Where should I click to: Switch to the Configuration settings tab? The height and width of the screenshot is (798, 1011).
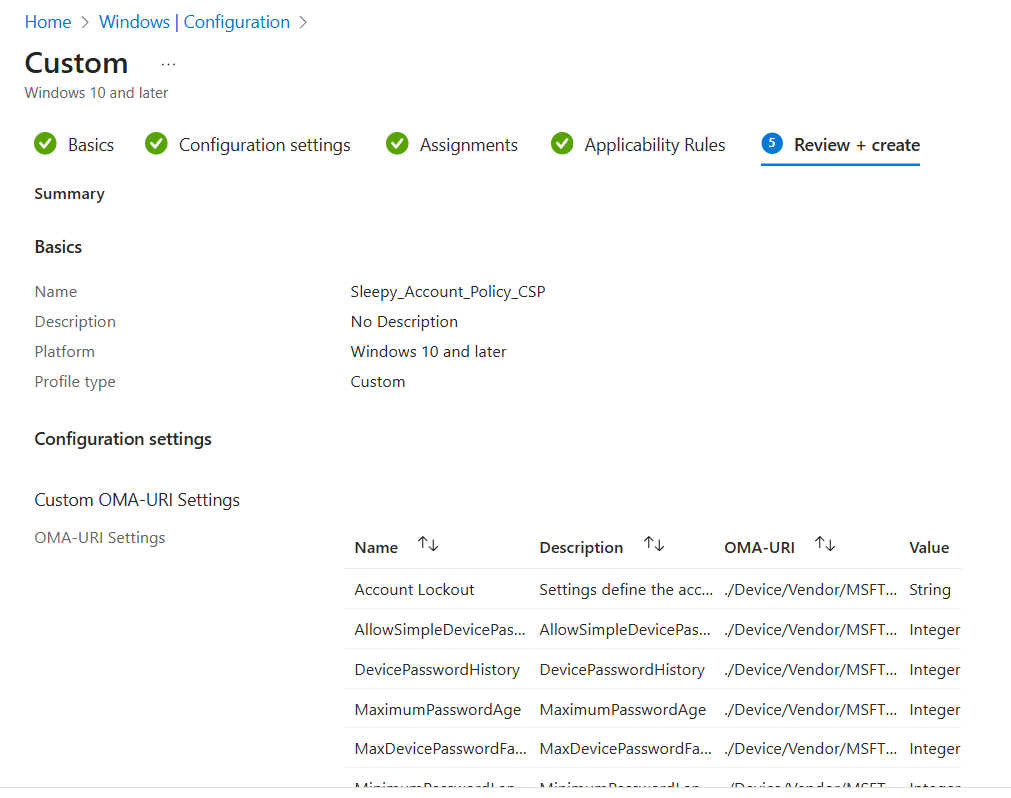pos(264,145)
